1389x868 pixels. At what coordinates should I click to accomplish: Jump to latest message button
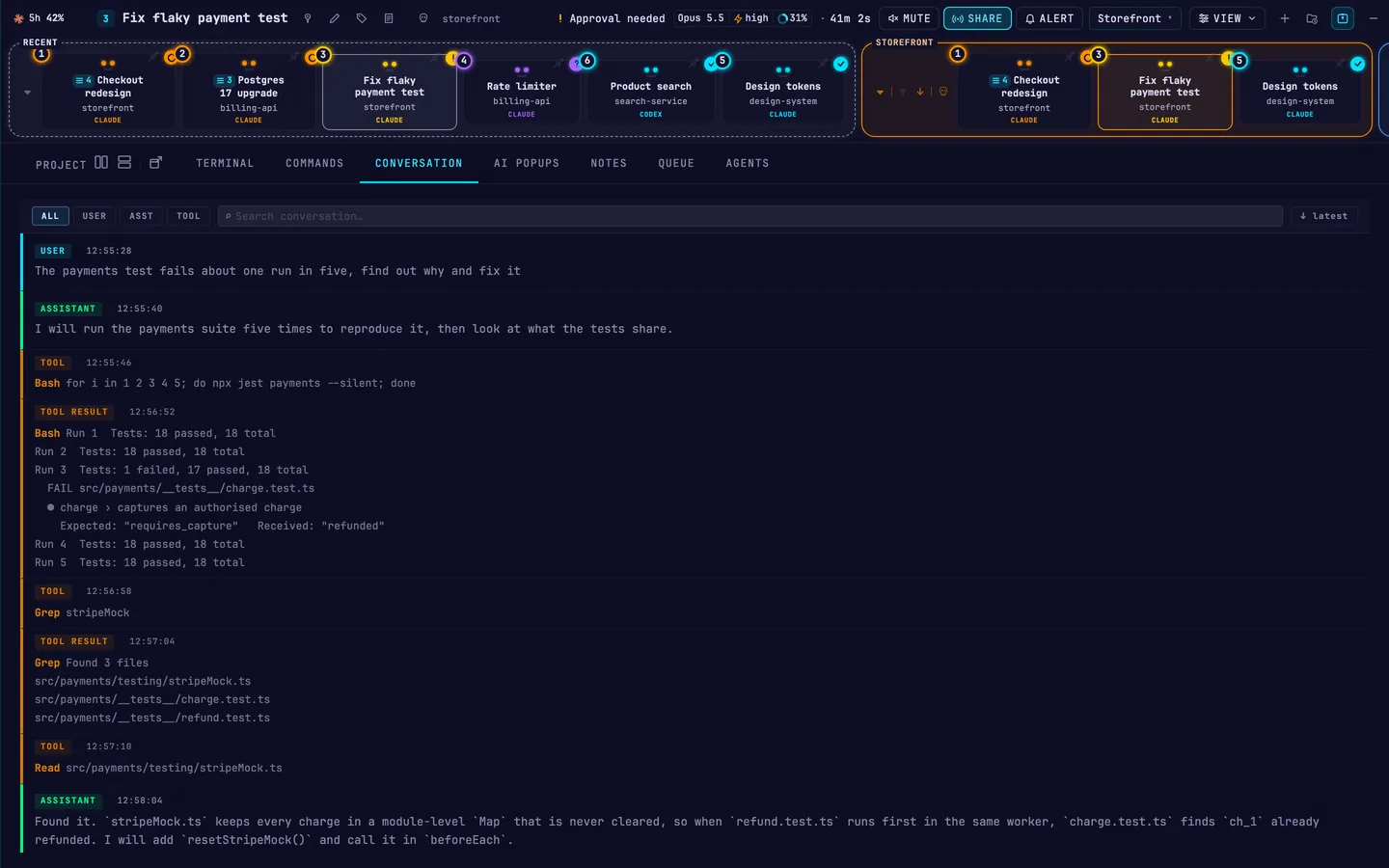[1323, 216]
